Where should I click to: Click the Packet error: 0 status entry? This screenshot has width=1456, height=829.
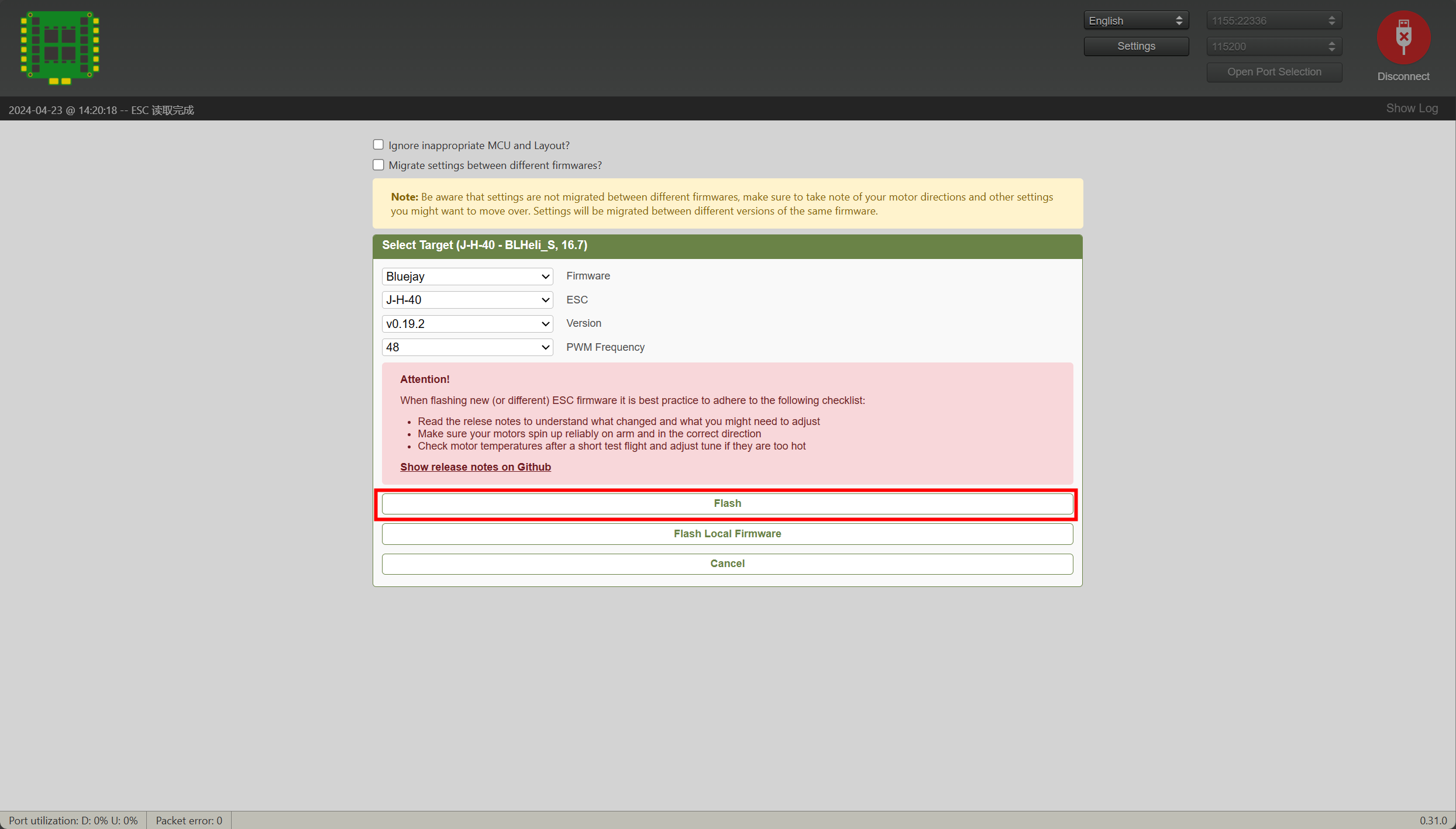coord(188,820)
